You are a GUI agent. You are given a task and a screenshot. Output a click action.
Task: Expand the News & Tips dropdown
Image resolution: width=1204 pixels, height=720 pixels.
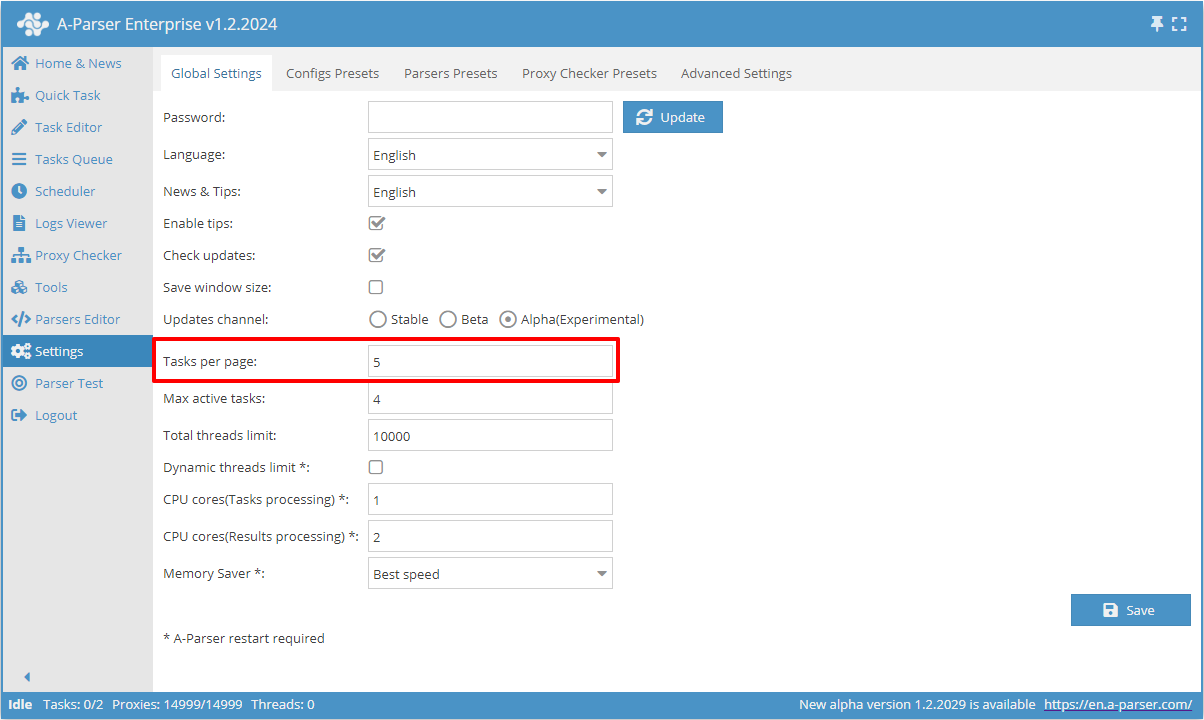(490, 192)
